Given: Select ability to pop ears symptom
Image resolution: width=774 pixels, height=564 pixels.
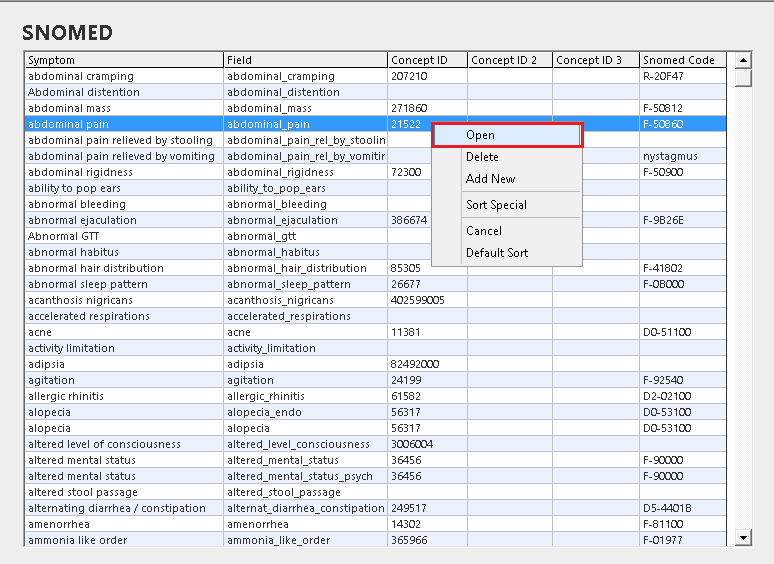Looking at the screenshot, I should [124, 188].
